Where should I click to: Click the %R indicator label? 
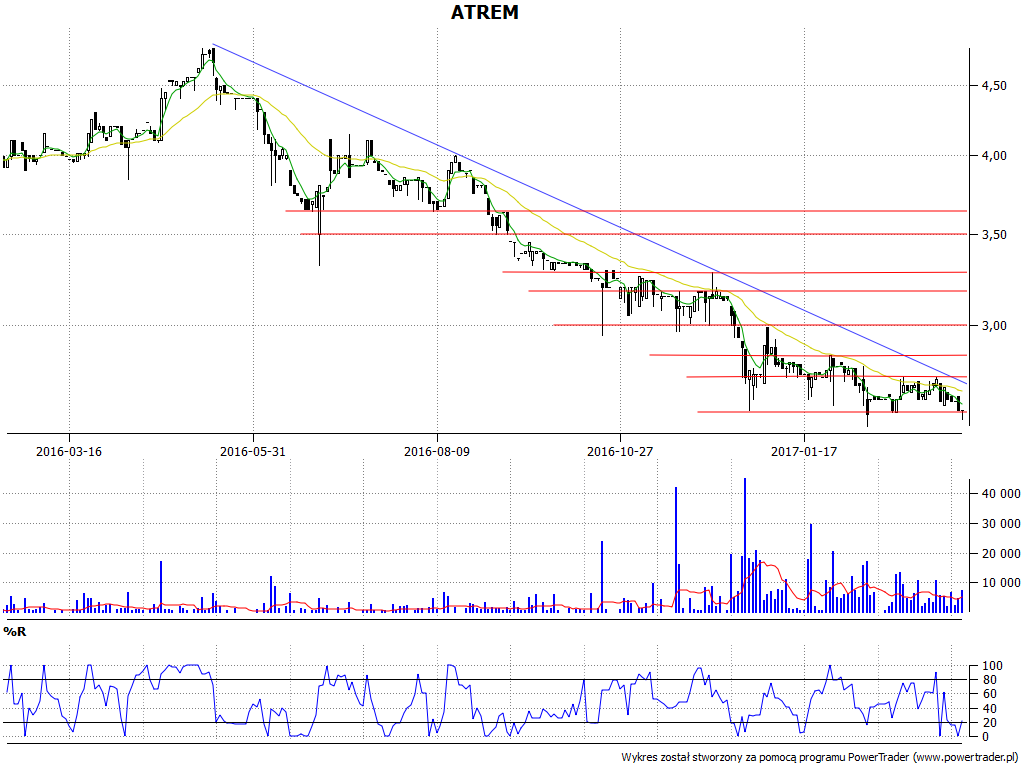[x=14, y=632]
